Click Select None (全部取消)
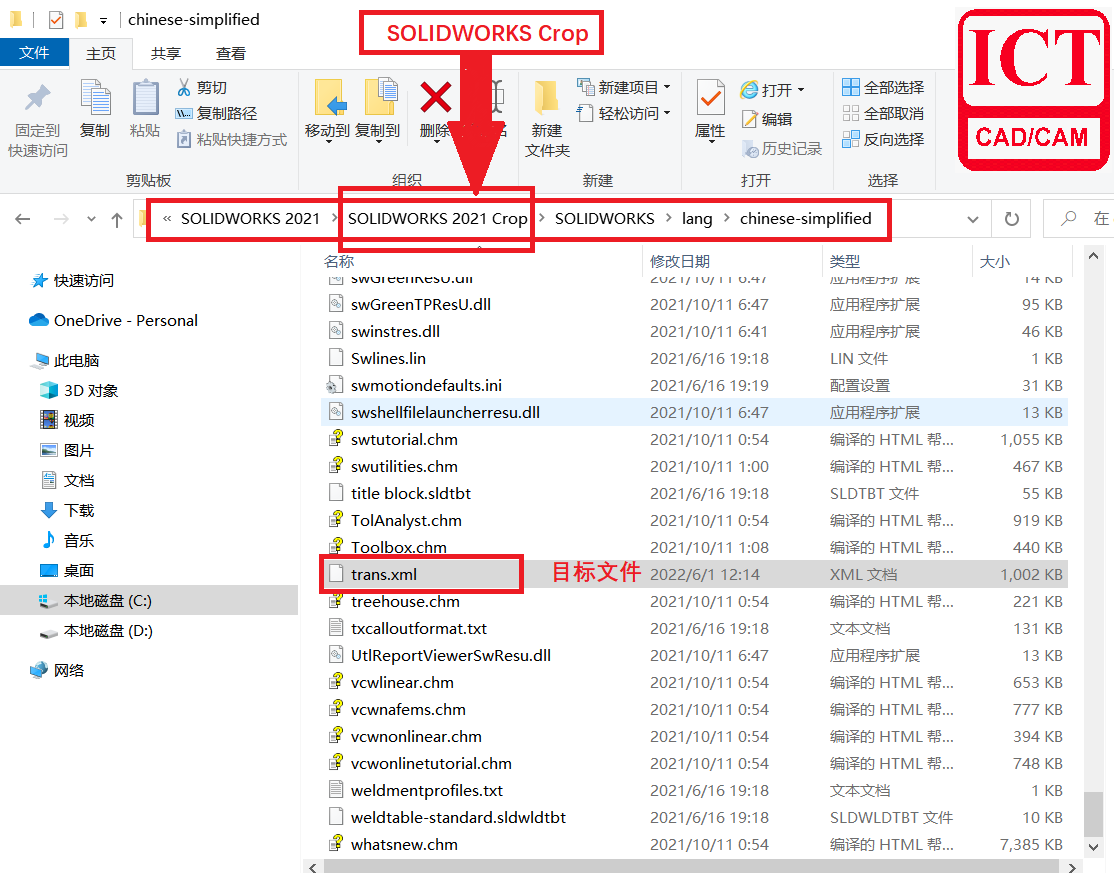Viewport: 1114px width, 873px height. point(883,114)
